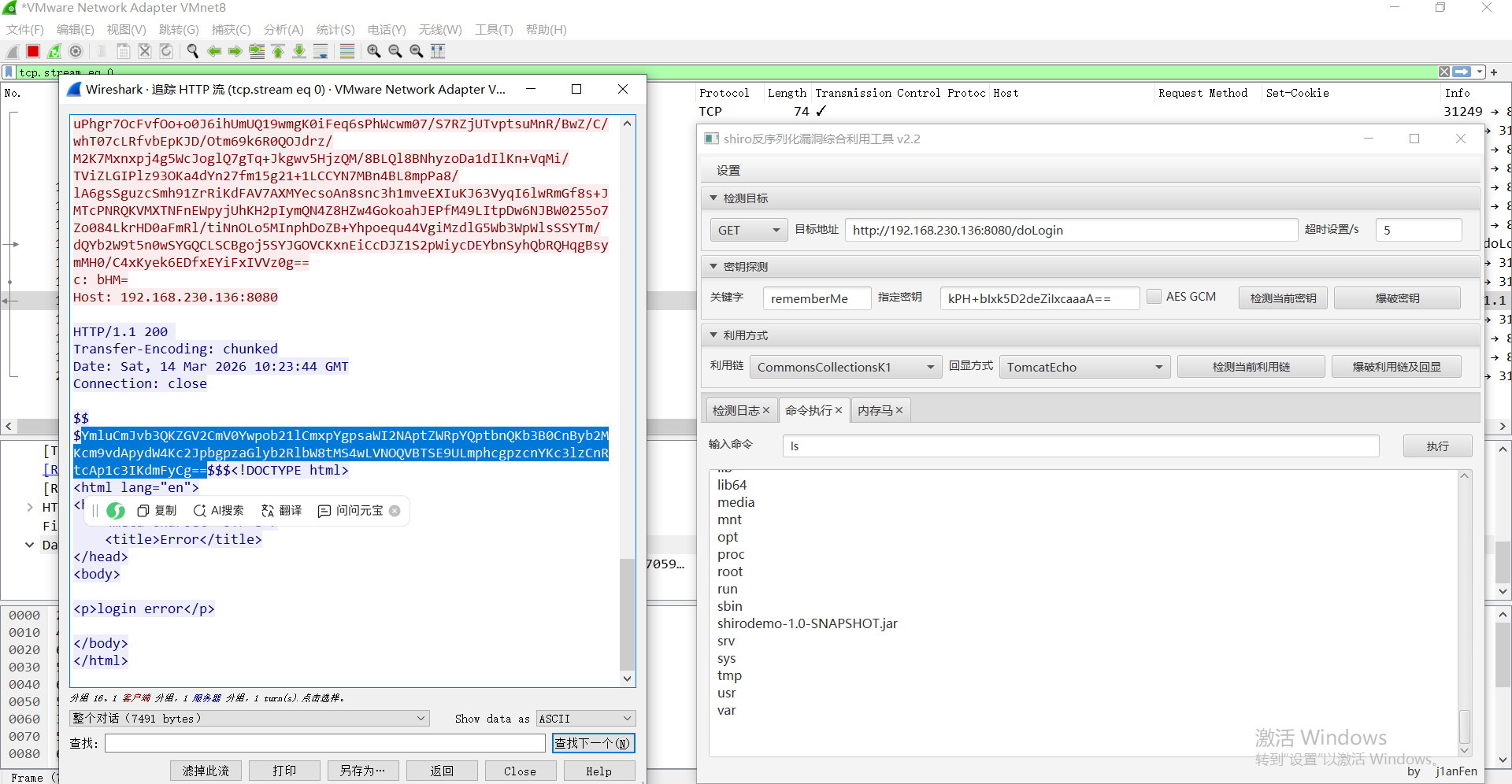Jump to first packet icon
The image size is (1512, 784).
coord(278,51)
